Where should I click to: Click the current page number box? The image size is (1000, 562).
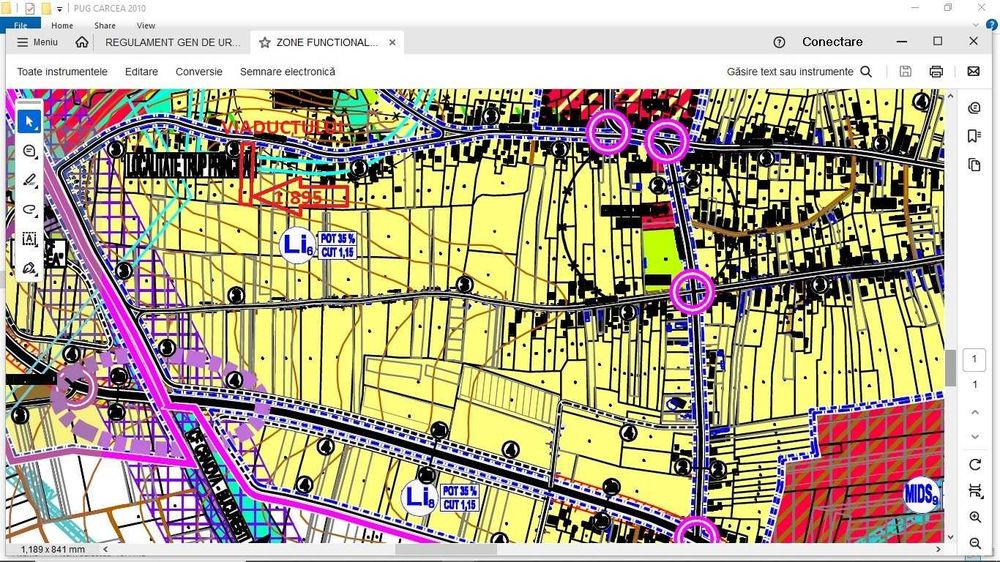coord(974,359)
